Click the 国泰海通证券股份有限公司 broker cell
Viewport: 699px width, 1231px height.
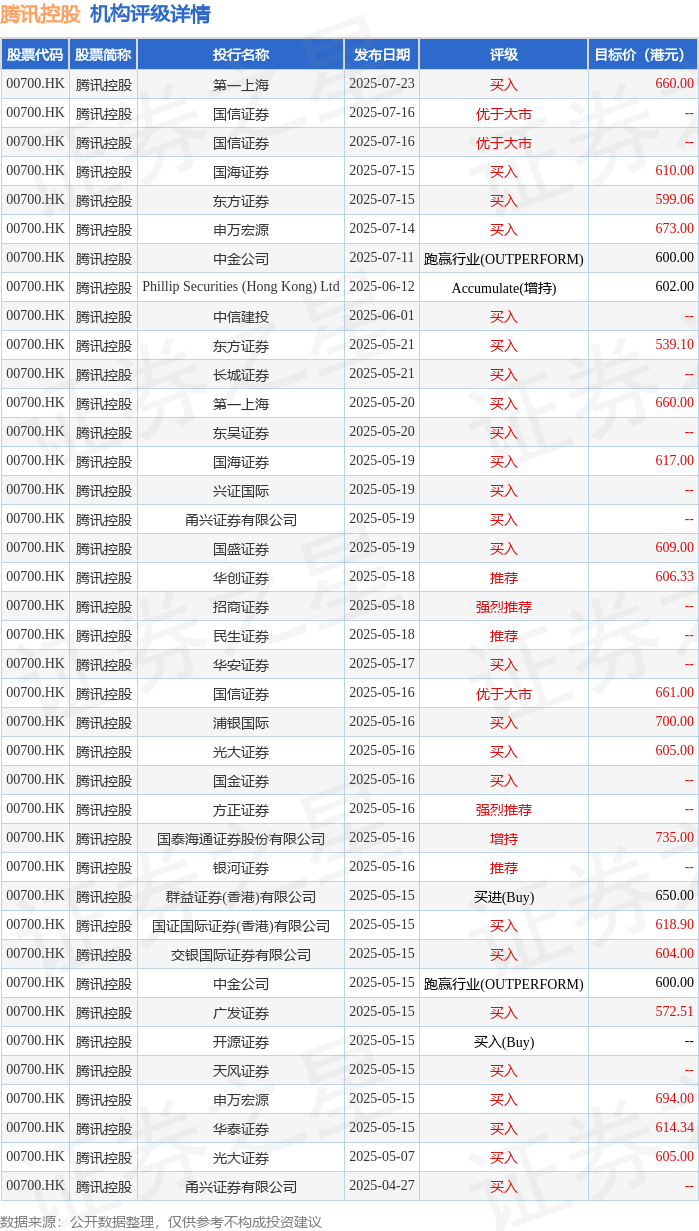241,839
